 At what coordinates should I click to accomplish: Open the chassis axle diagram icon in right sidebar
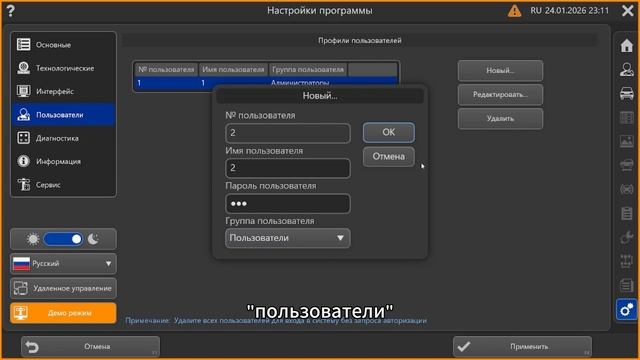pos(627,261)
